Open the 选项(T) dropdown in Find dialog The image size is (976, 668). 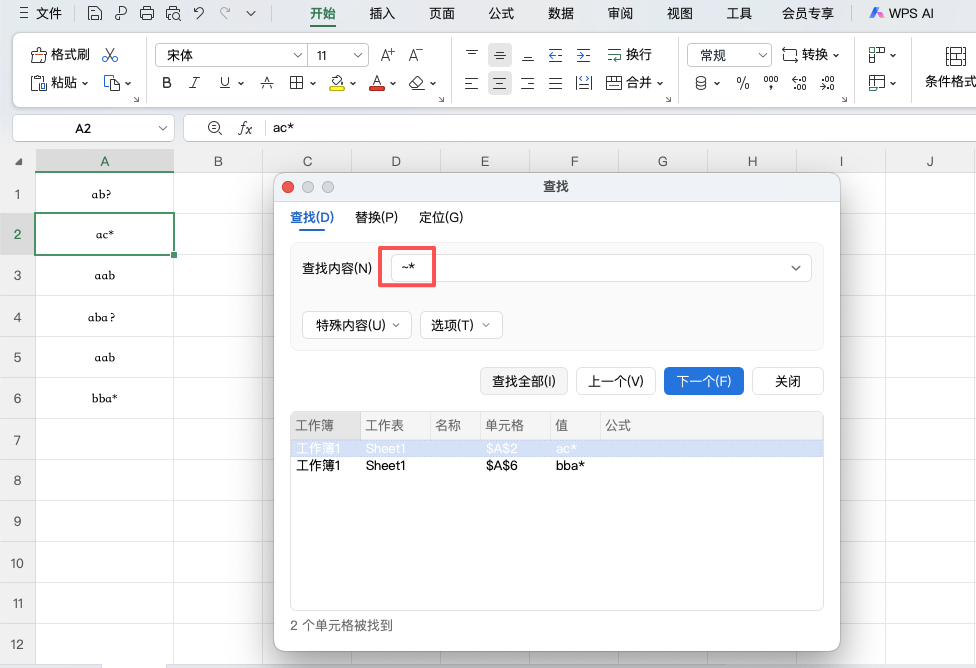click(460, 325)
